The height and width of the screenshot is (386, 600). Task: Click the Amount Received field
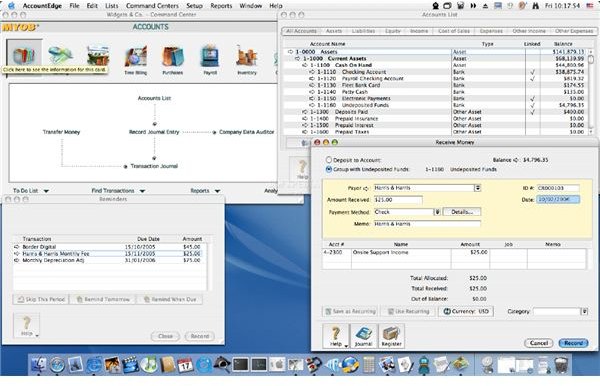coord(398,200)
